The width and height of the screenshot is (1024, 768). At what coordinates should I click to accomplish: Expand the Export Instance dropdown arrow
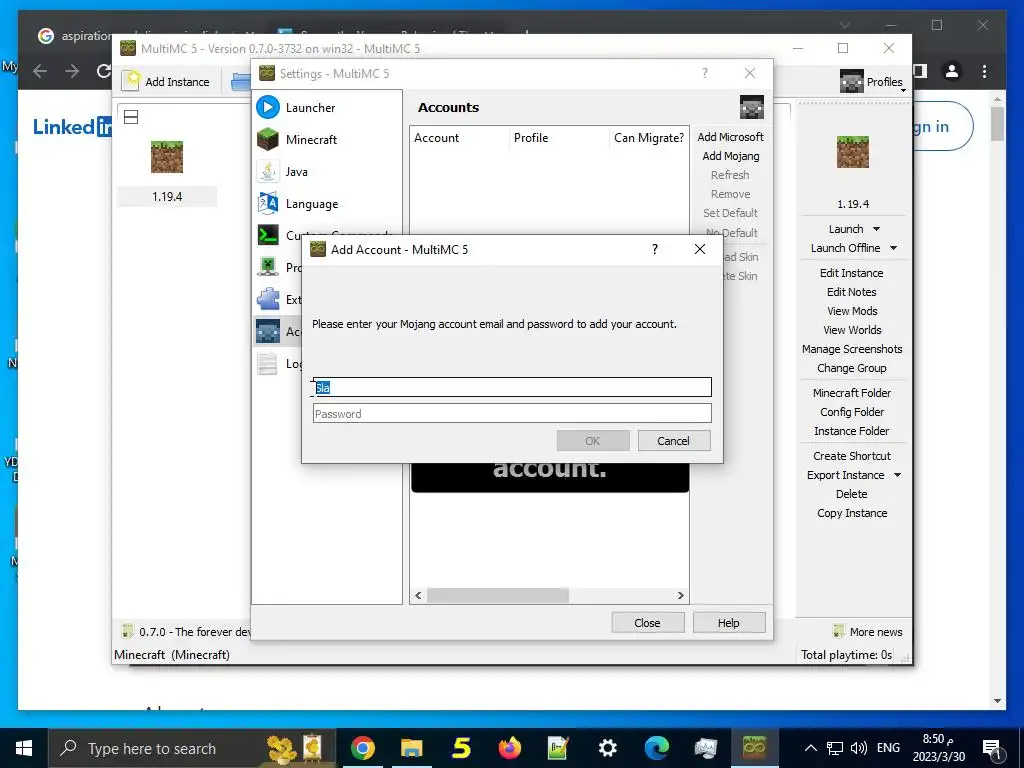[897, 475]
